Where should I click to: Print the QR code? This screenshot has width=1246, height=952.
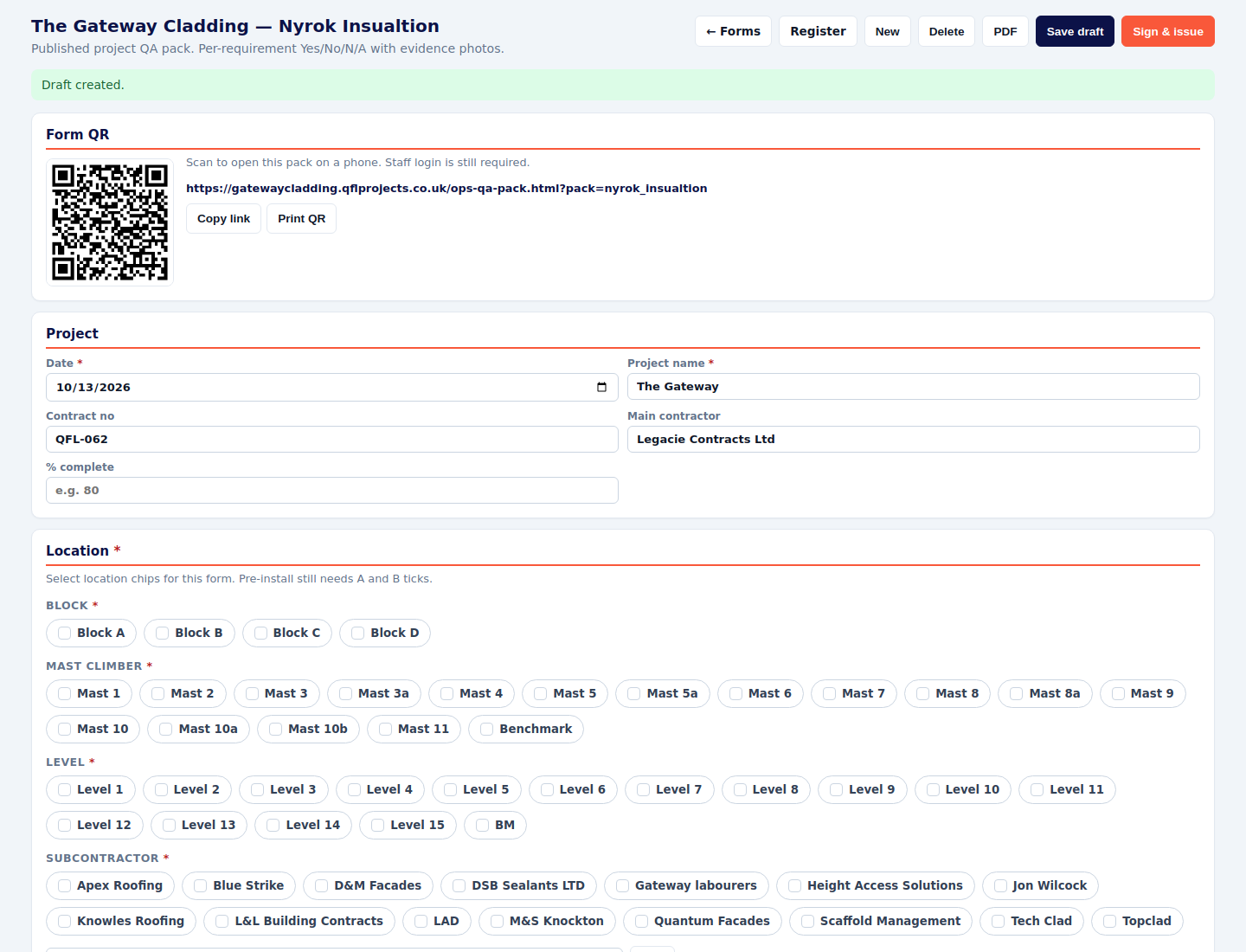[x=301, y=219]
